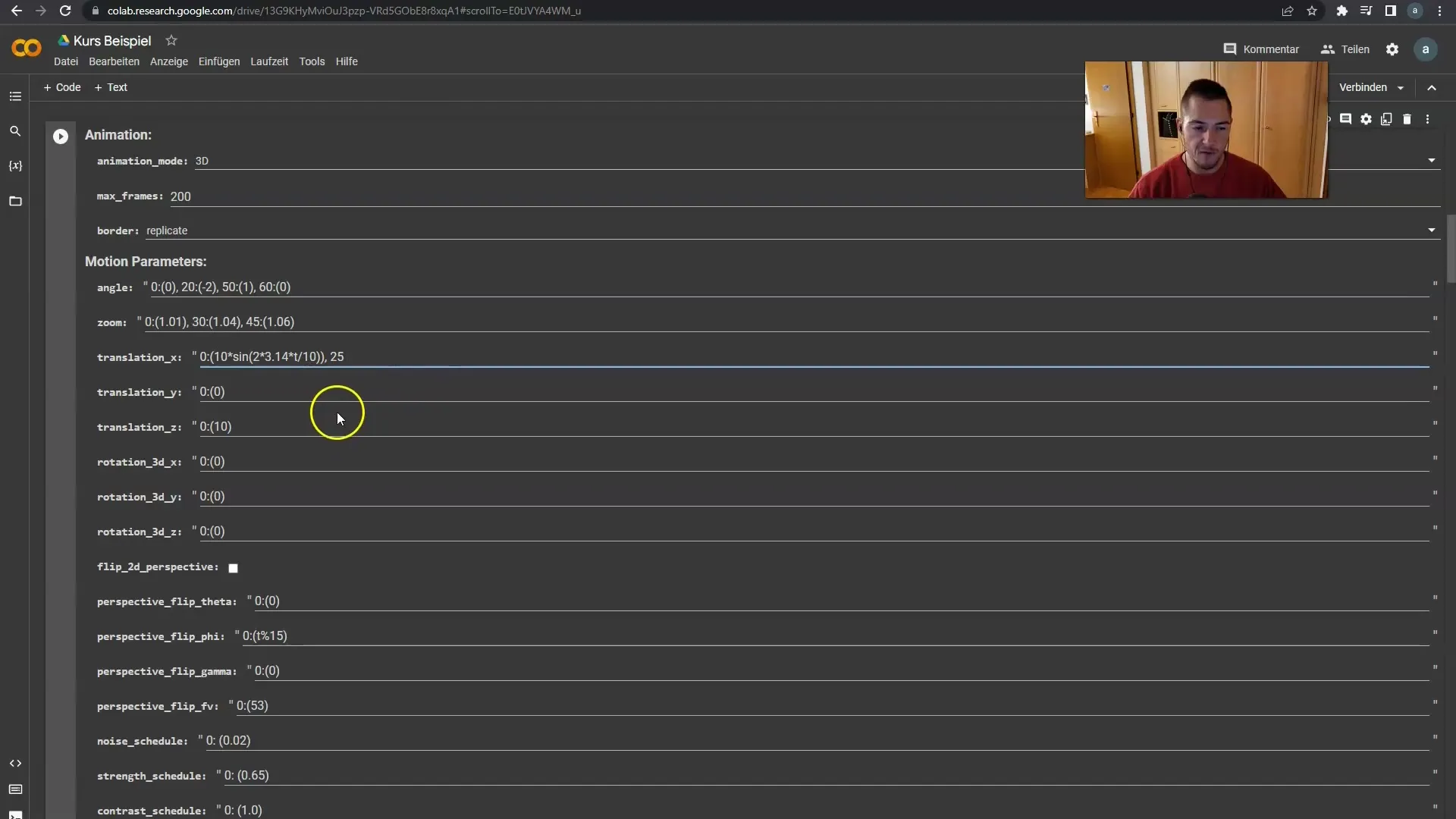Open the account avatar menu

pyautogui.click(x=1426, y=49)
